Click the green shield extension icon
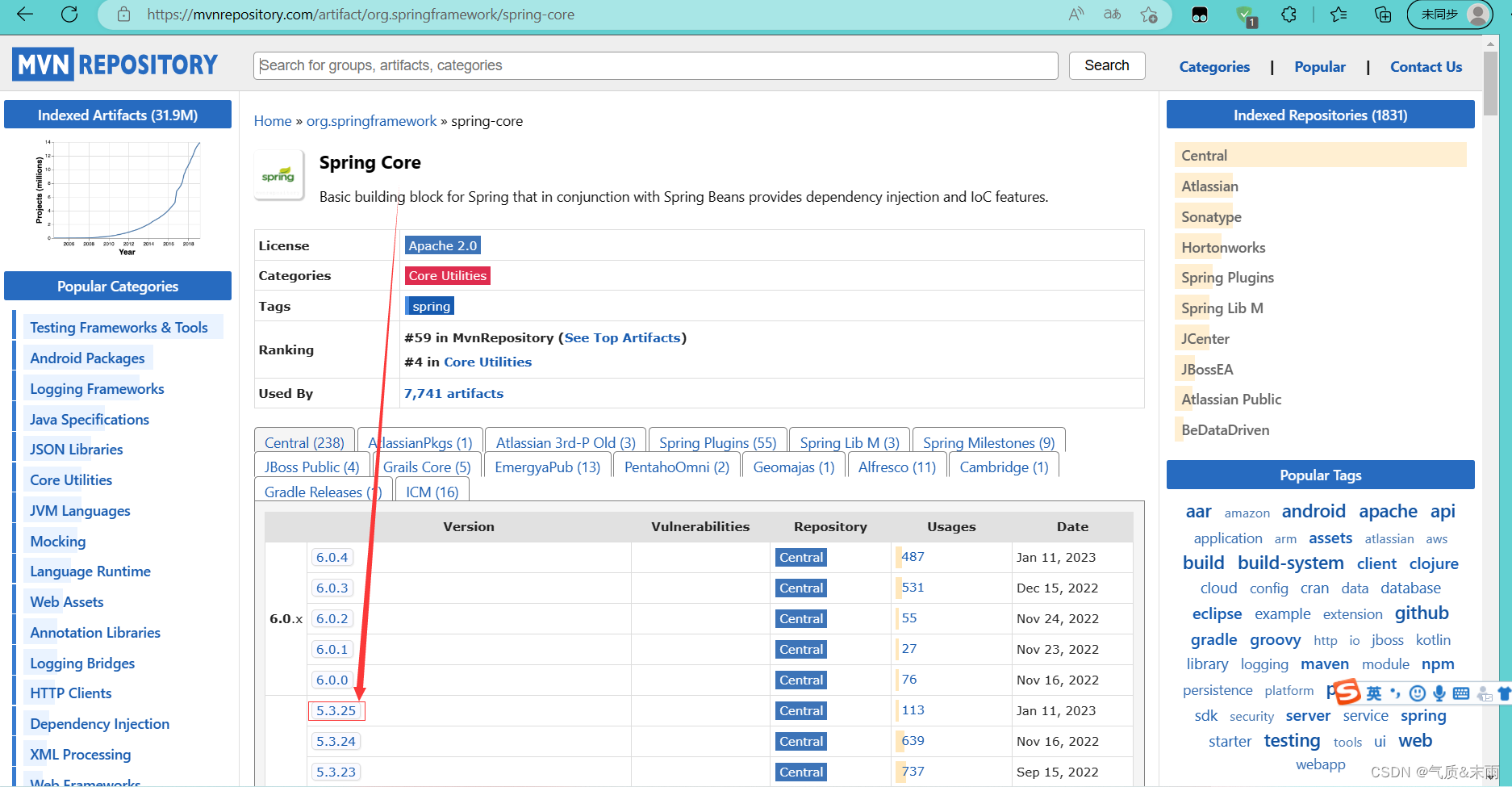The image size is (1512, 787). 1245,15
